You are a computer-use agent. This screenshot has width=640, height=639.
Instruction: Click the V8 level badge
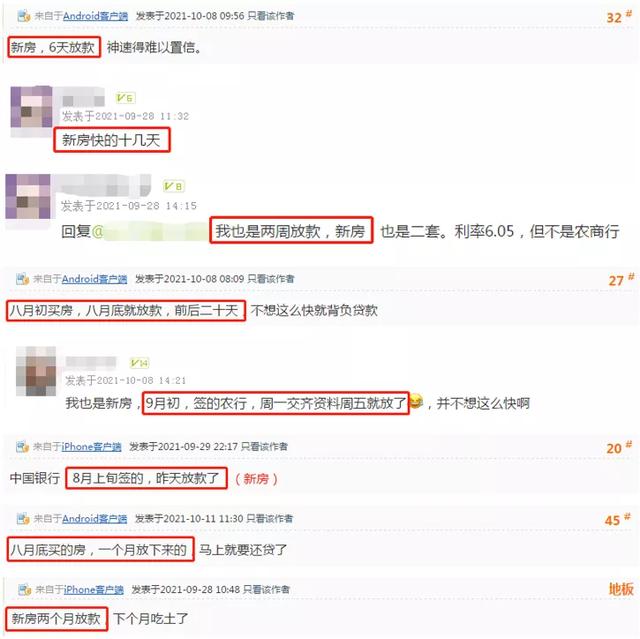click(x=173, y=186)
